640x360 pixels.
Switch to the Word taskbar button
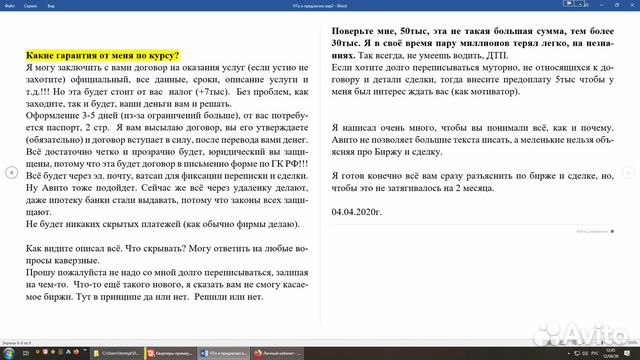(224, 353)
